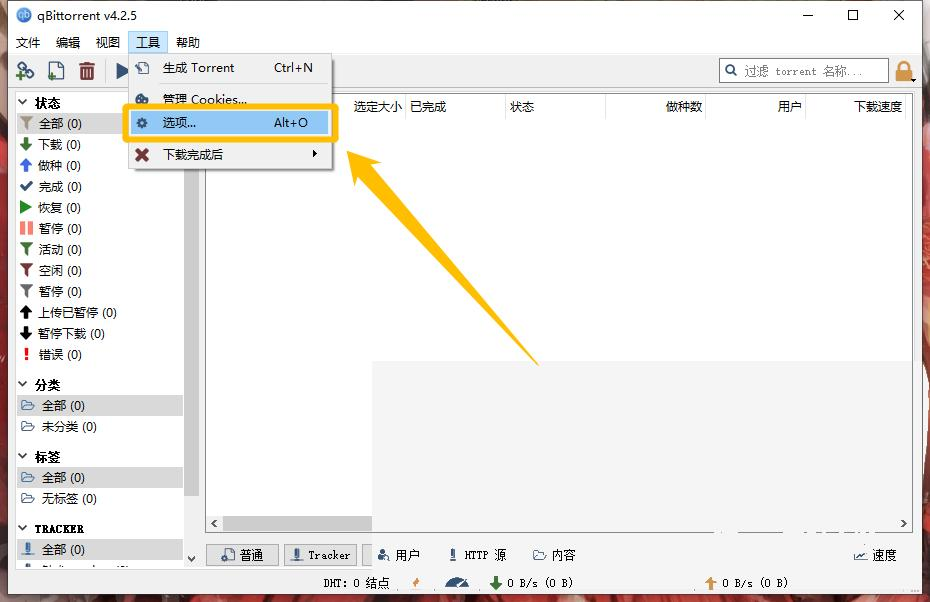Collapse the TRACKER section
Image resolution: width=930 pixels, height=602 pixels.
(23, 528)
